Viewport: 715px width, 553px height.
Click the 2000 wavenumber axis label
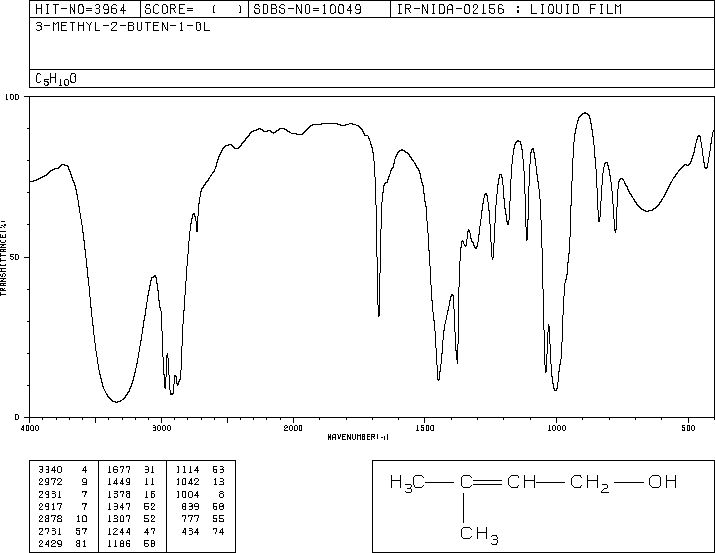point(293,428)
